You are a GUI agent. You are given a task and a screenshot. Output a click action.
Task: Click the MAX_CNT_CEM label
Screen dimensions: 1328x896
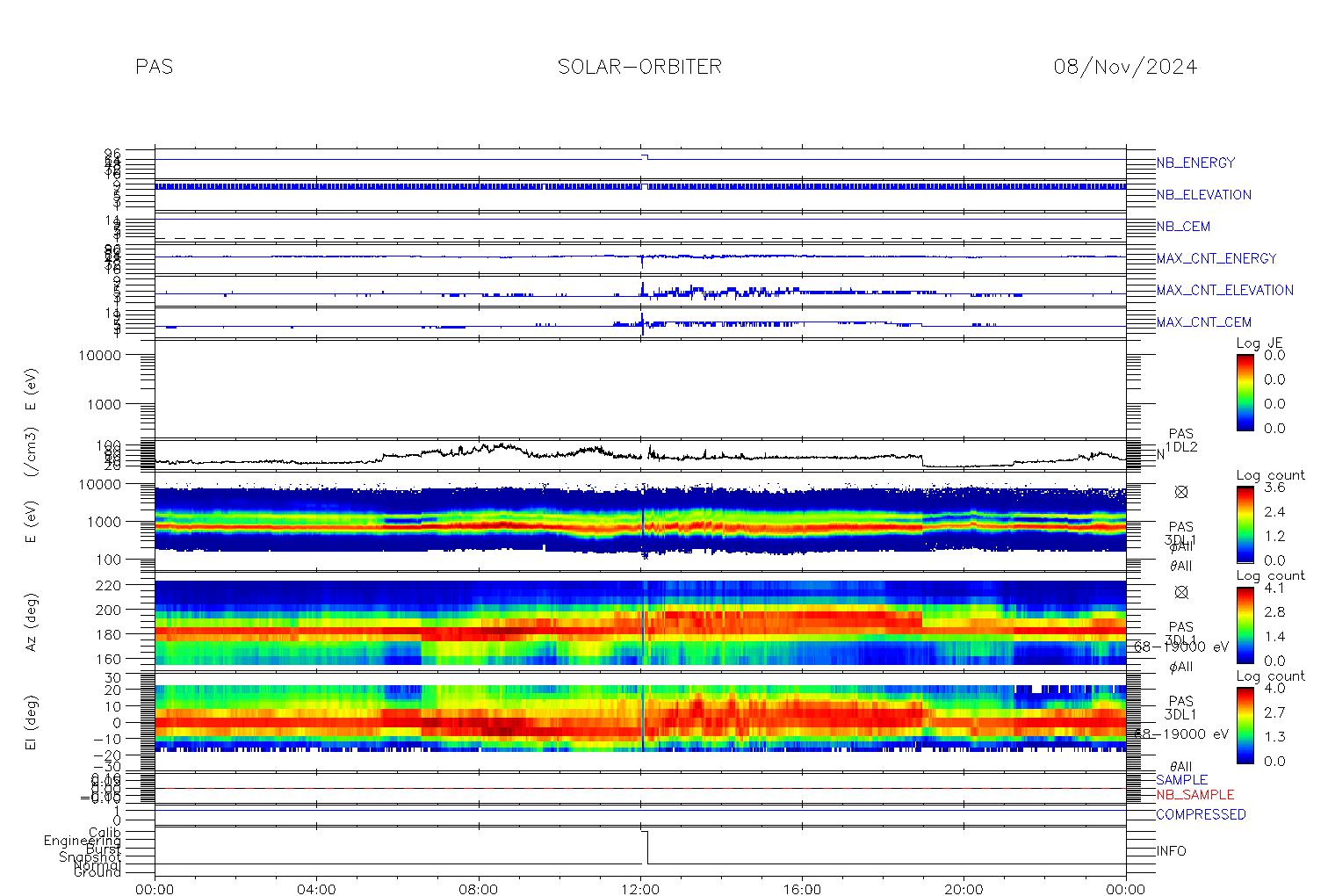click(x=1204, y=322)
